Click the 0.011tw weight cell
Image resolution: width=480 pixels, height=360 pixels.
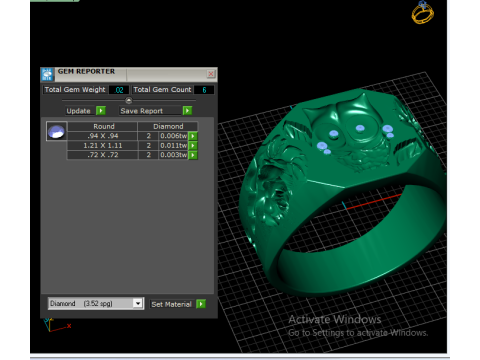[x=173, y=146]
